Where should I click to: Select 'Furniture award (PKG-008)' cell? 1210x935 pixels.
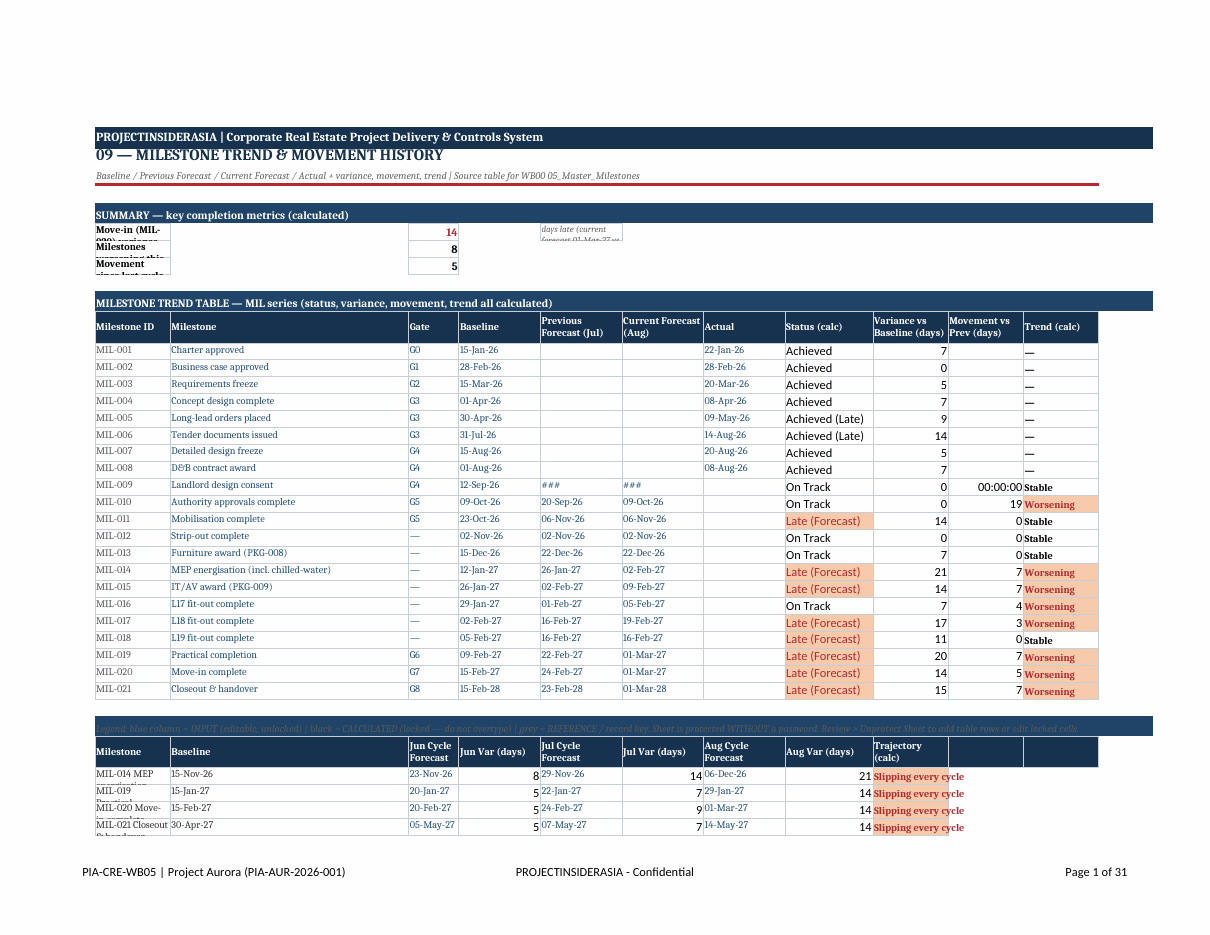(x=289, y=554)
